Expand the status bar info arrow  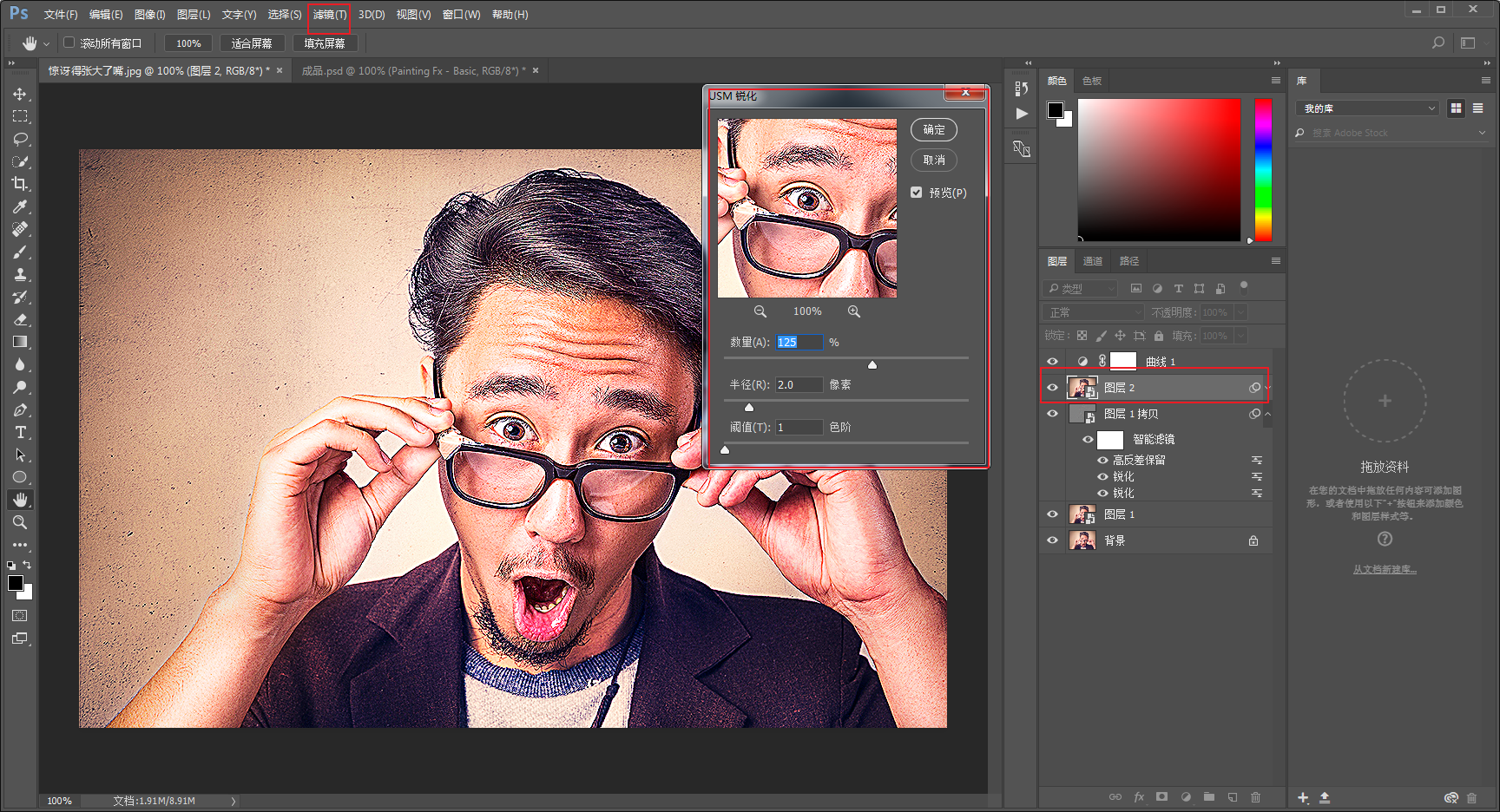pos(234,801)
